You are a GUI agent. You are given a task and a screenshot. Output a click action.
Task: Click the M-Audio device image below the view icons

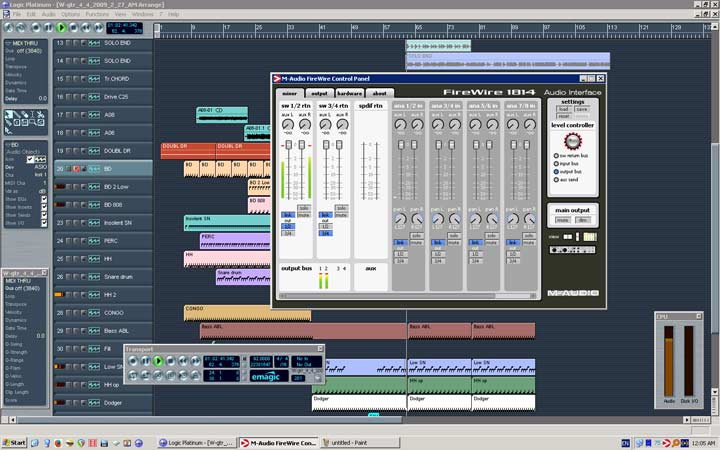(572, 250)
